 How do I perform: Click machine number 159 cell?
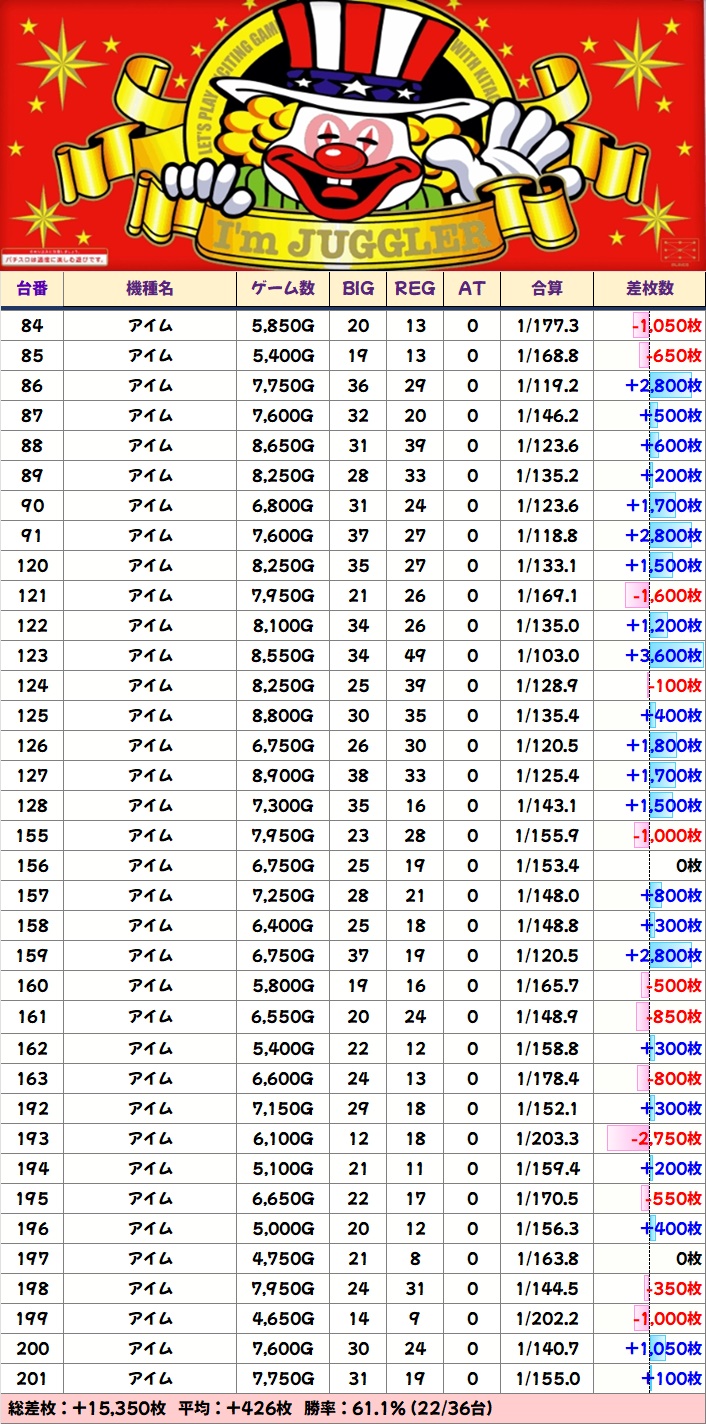pos(32,956)
